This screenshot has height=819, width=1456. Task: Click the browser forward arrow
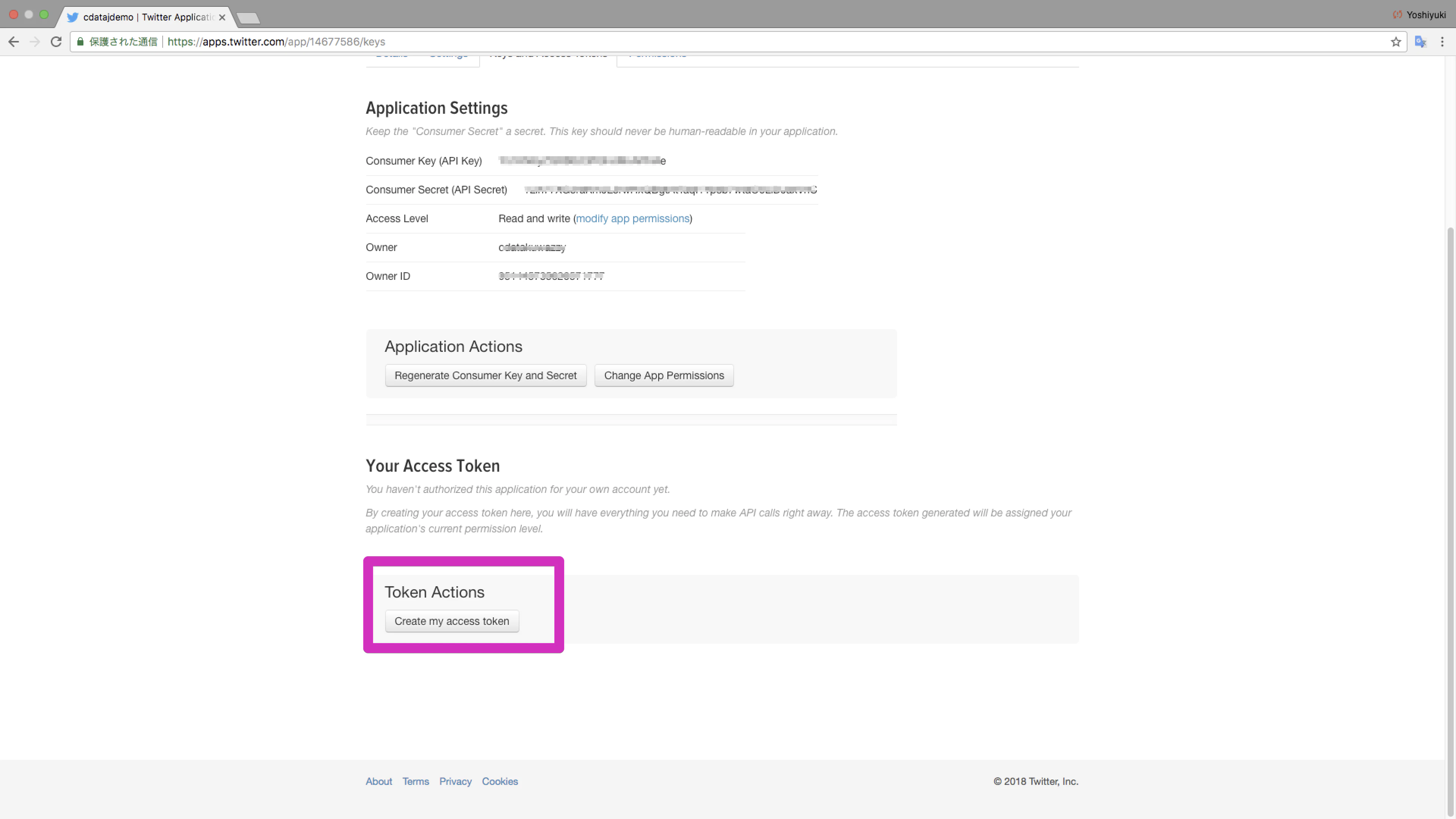click(x=35, y=42)
